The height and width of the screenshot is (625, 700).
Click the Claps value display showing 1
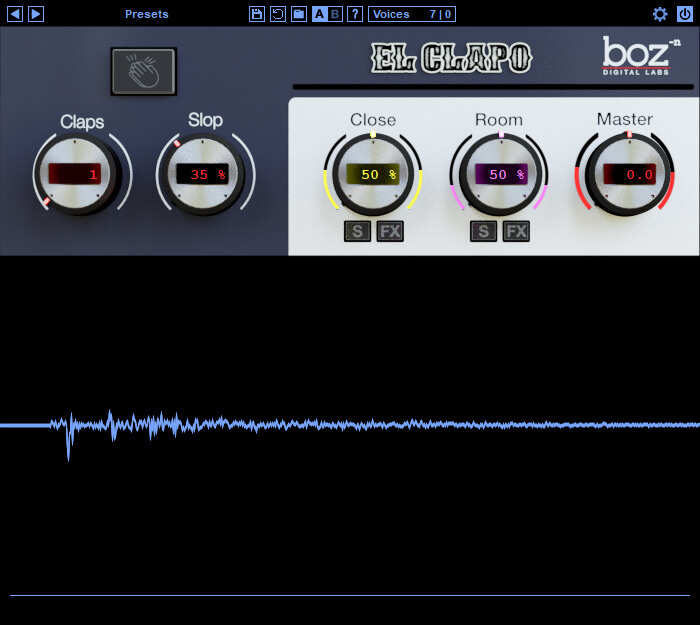click(x=75, y=174)
